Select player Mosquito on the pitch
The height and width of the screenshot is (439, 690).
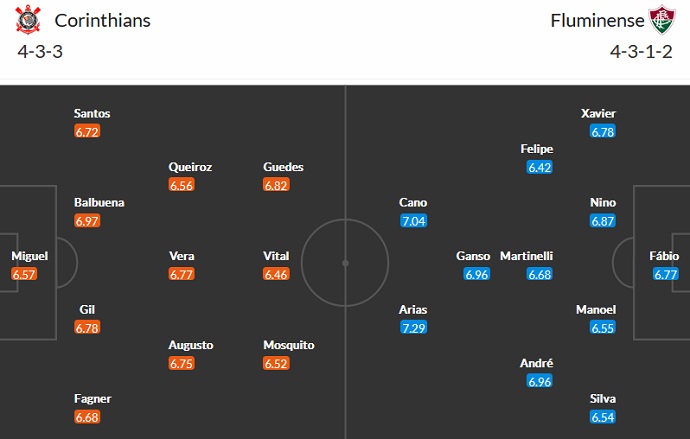click(289, 345)
